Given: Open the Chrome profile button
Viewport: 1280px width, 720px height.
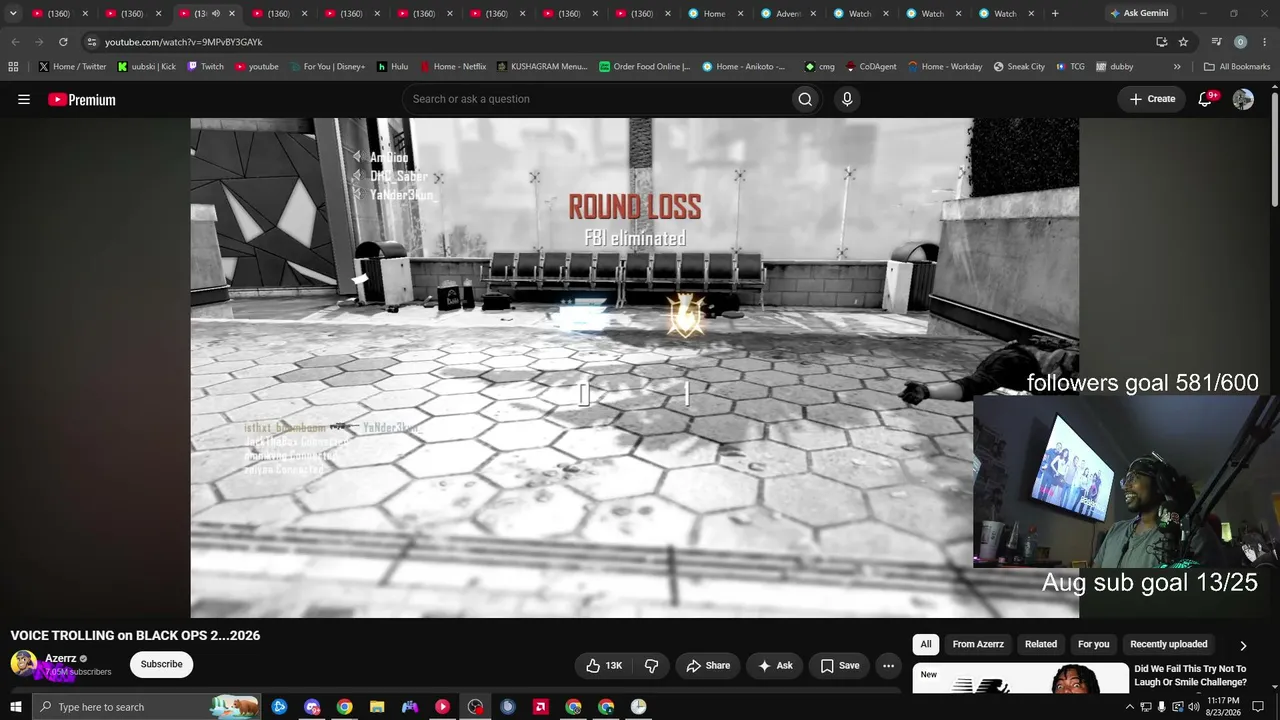Looking at the screenshot, I should 1240,42.
